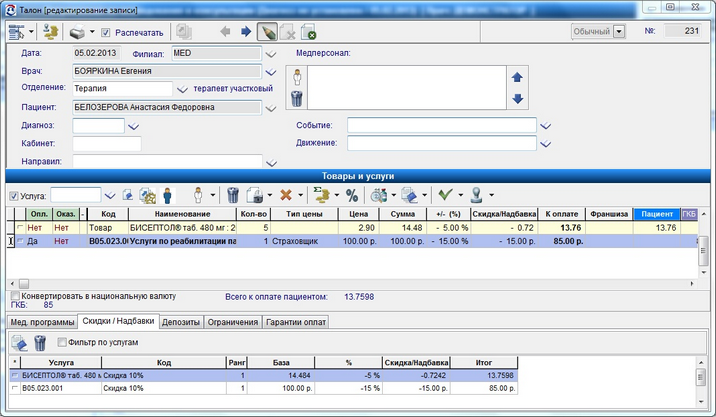Image resolution: width=716 pixels, height=417 pixels.
Task: Toggle the edit pencil mode button
Action: (267, 32)
